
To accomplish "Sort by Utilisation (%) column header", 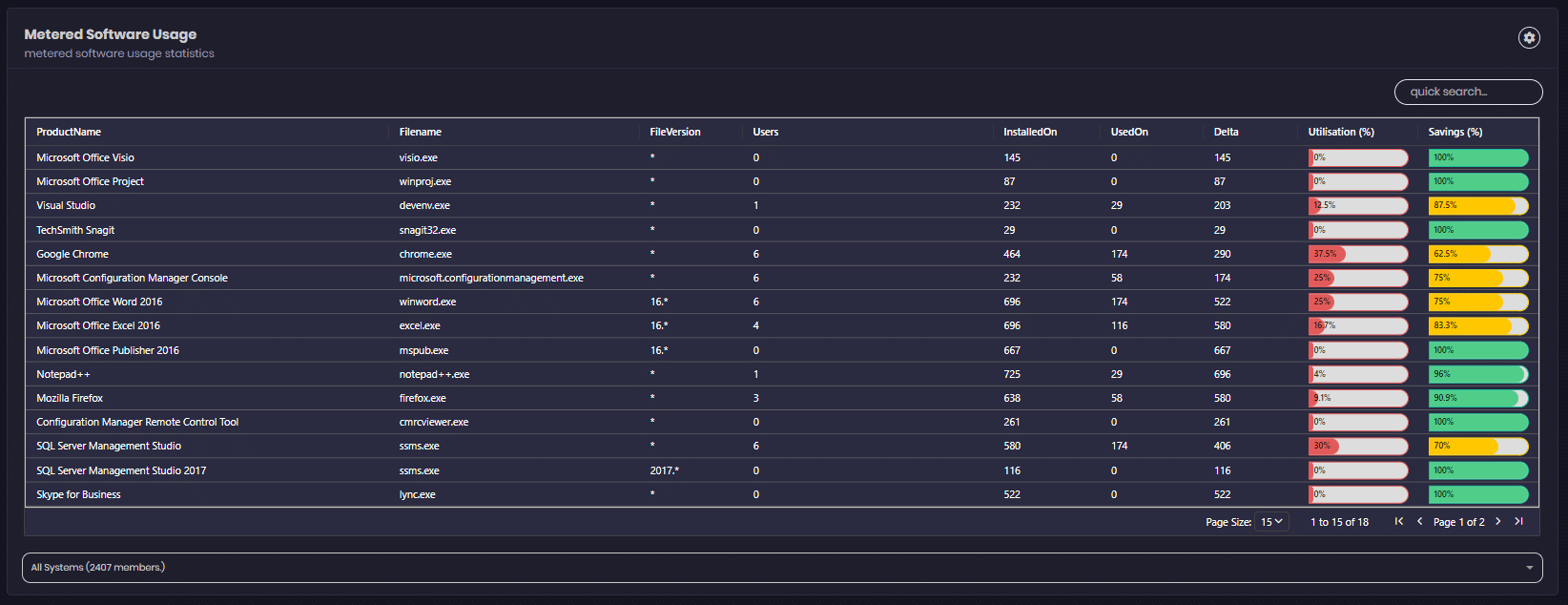I will [x=1341, y=132].
